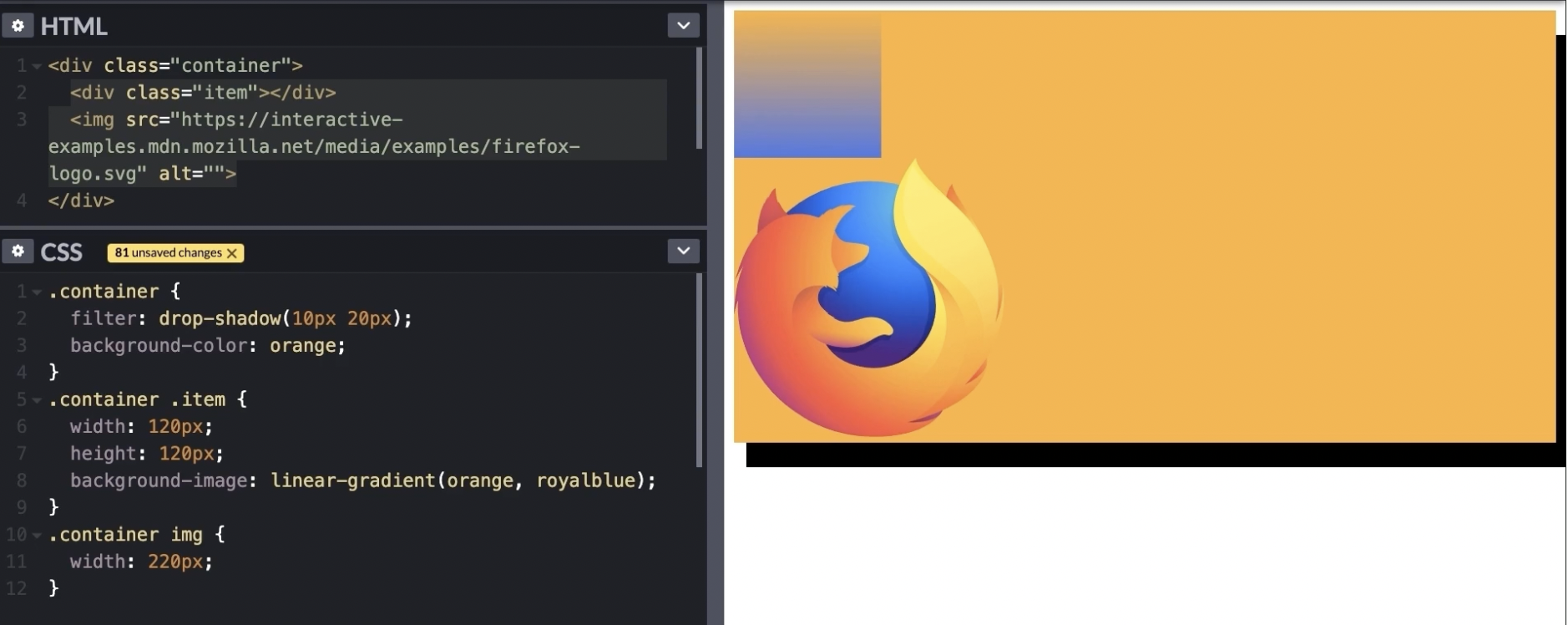Screen dimensions: 1568x625
Task: Collapse the .container rule fold arrow
Action: click(x=37, y=292)
